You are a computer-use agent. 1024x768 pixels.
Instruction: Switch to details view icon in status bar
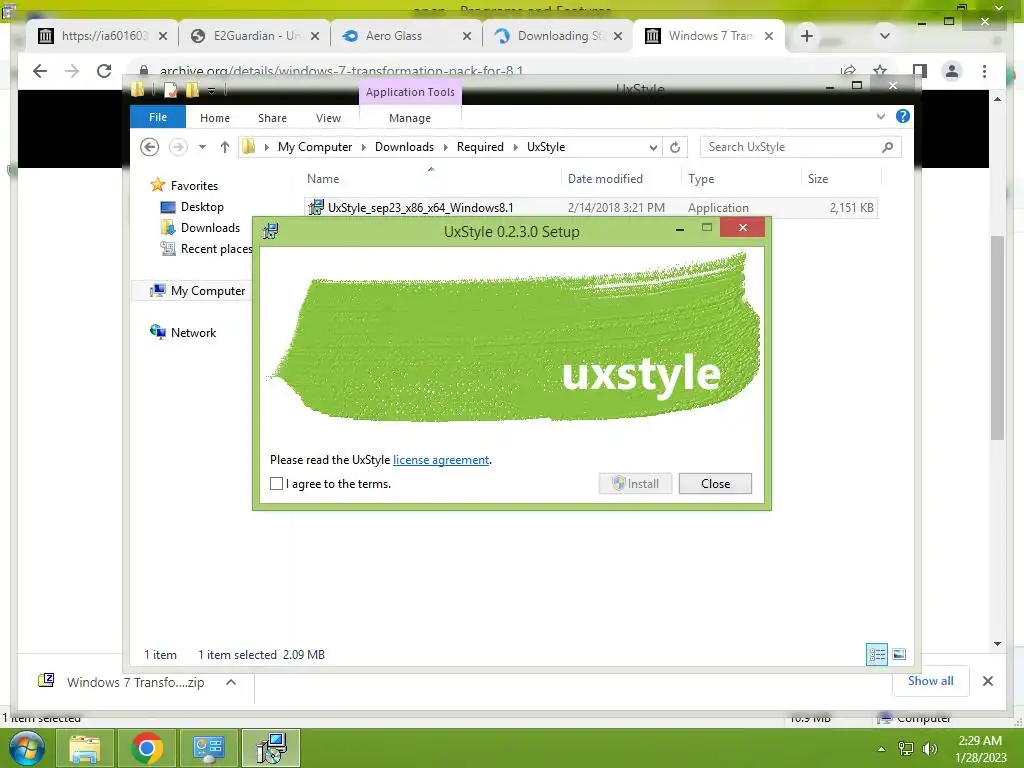click(876, 654)
